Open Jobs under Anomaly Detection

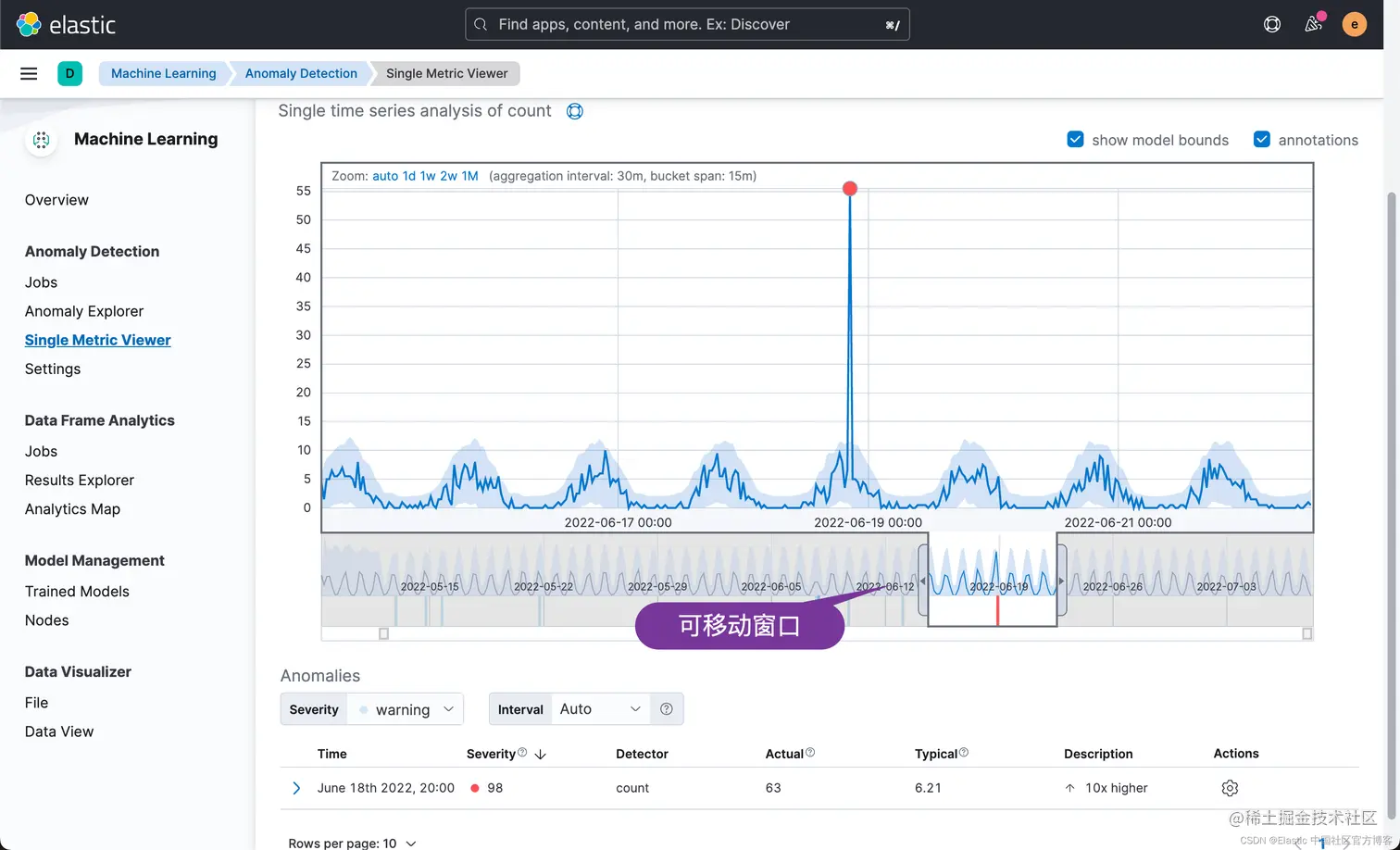tap(41, 282)
